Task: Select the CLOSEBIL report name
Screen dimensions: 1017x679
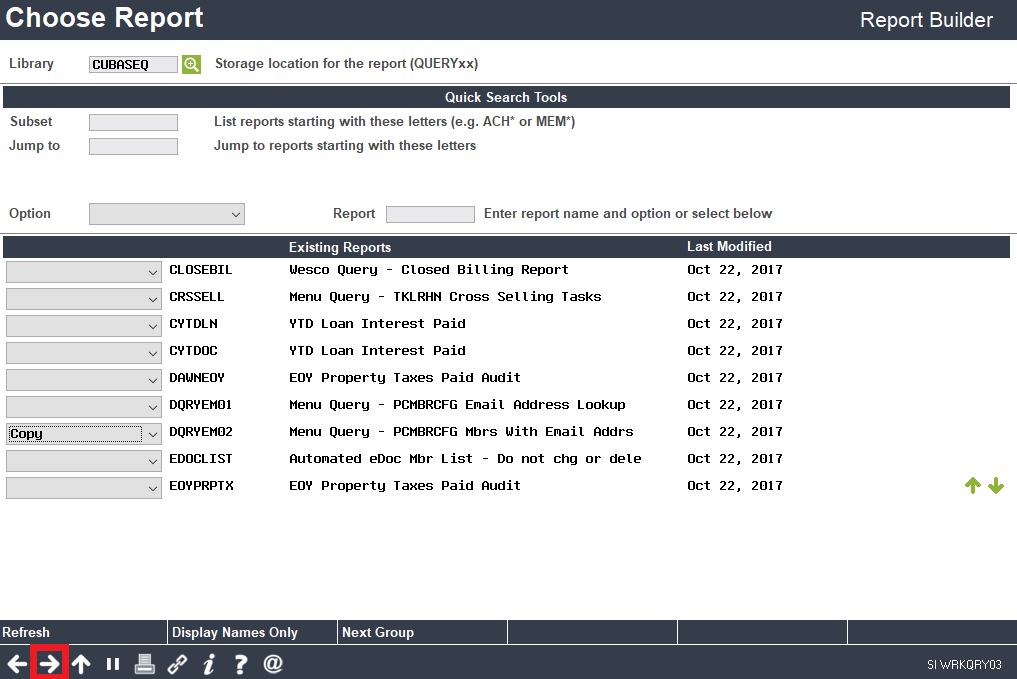Action: [200, 270]
